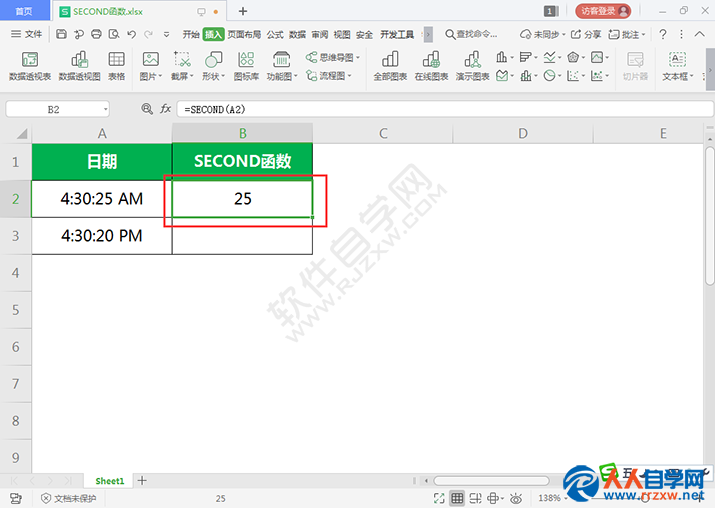This screenshot has width=715, height=508.
Task: Add a new sheet with plus button
Action: pyautogui.click(x=142, y=481)
